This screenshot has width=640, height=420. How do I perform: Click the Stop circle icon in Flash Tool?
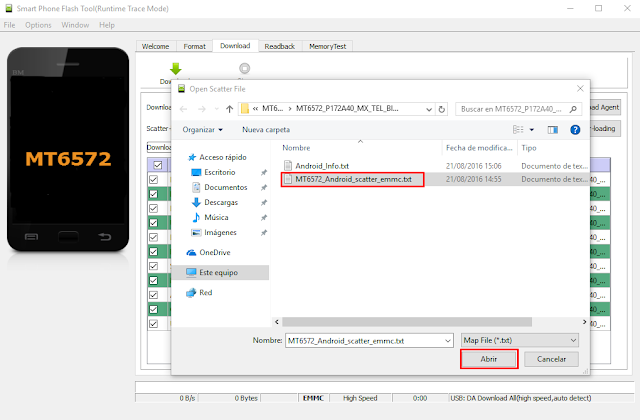click(x=244, y=68)
